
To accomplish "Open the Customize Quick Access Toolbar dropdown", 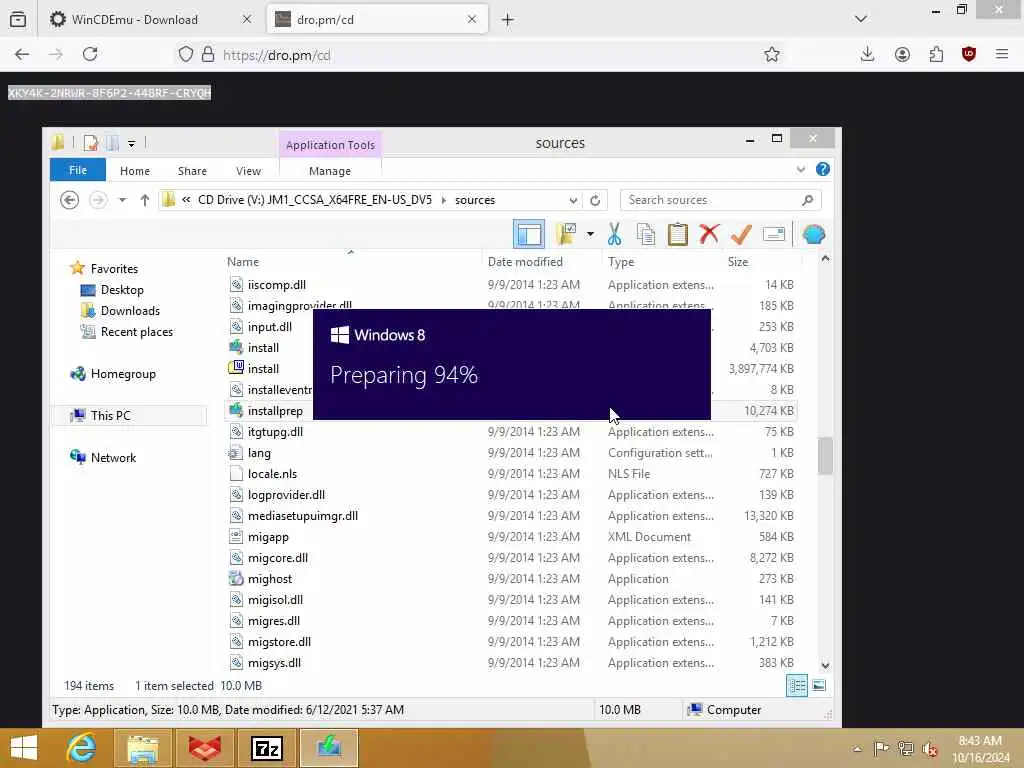I will [x=131, y=143].
